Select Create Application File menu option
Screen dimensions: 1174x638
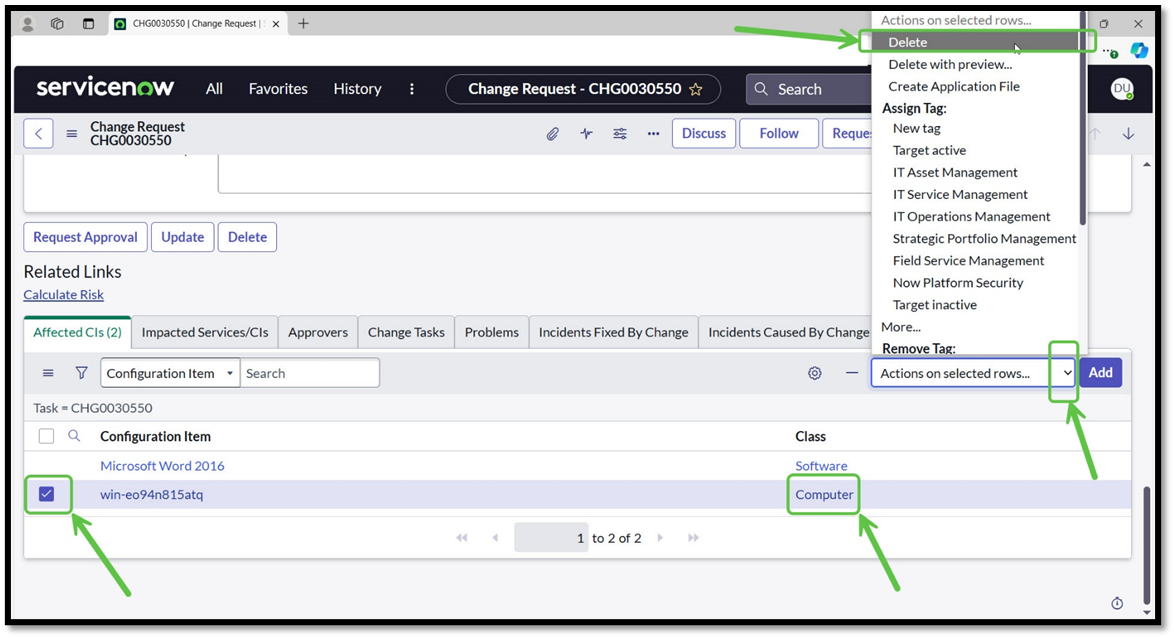(954, 86)
